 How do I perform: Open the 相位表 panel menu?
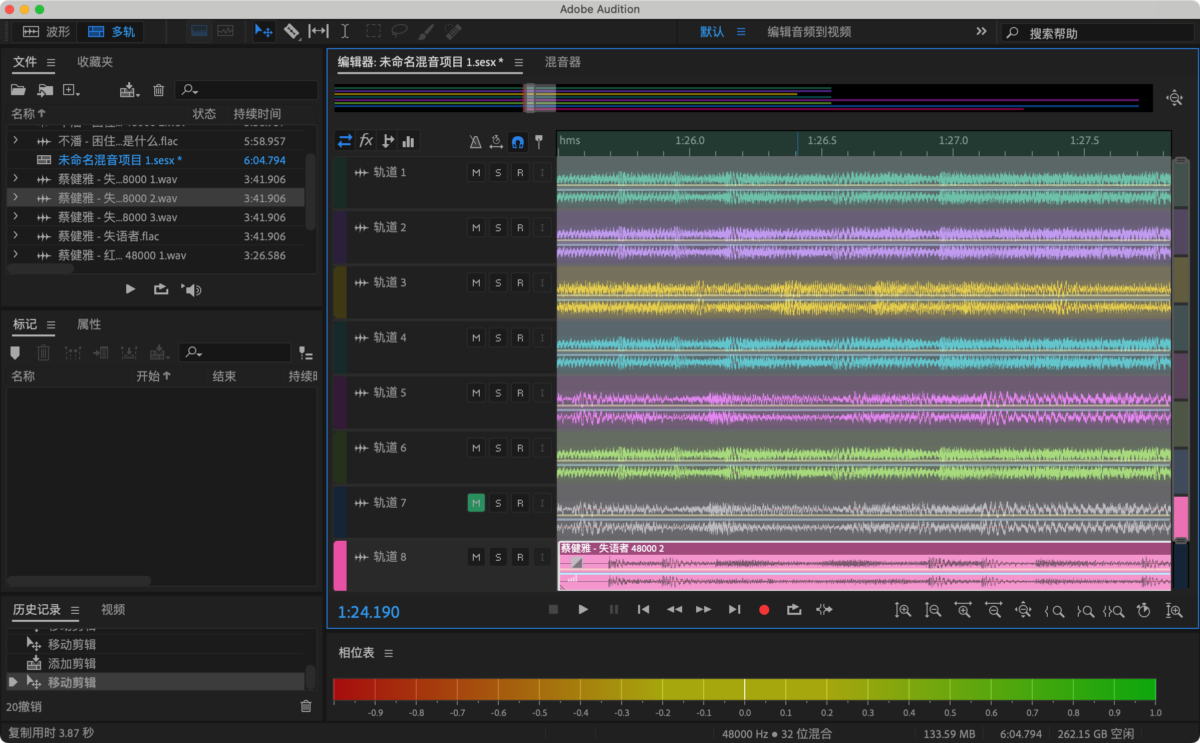389,653
